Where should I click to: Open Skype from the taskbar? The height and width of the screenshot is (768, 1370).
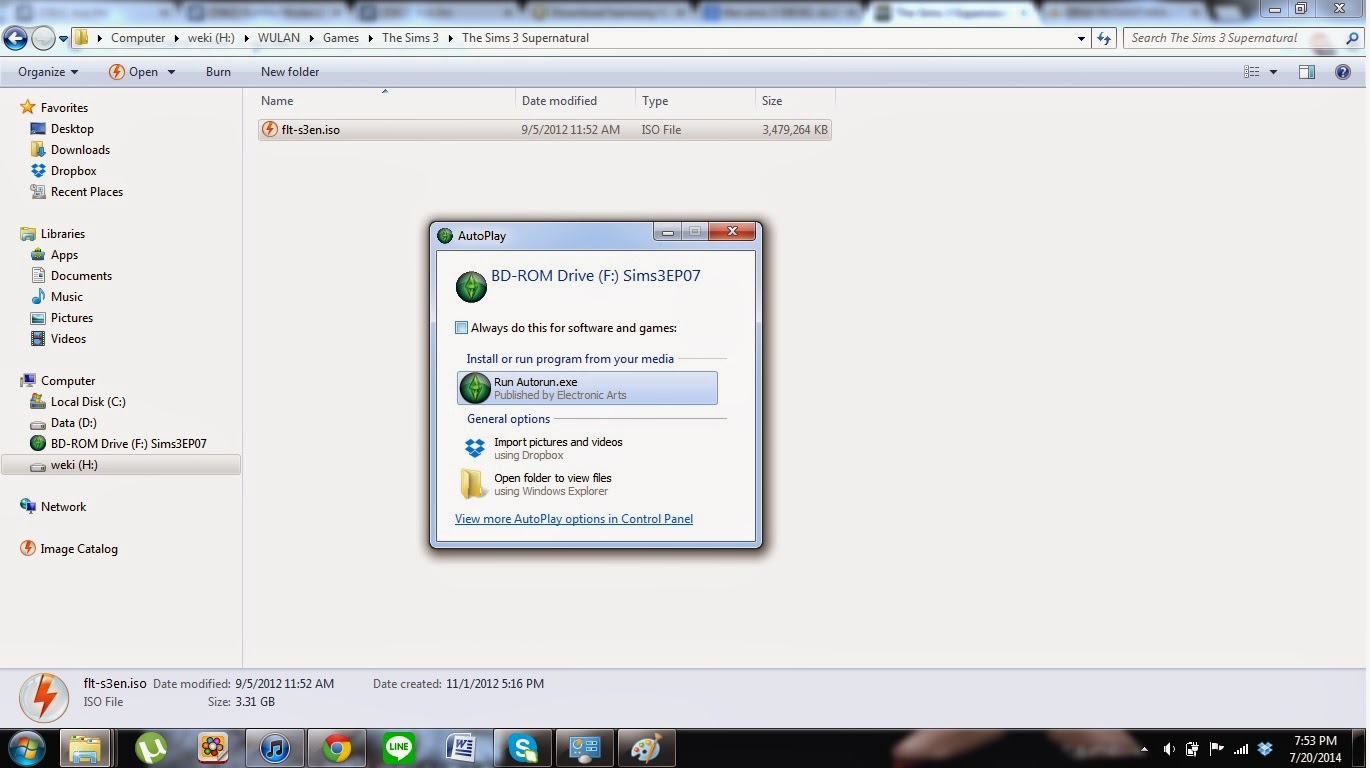[x=522, y=748]
